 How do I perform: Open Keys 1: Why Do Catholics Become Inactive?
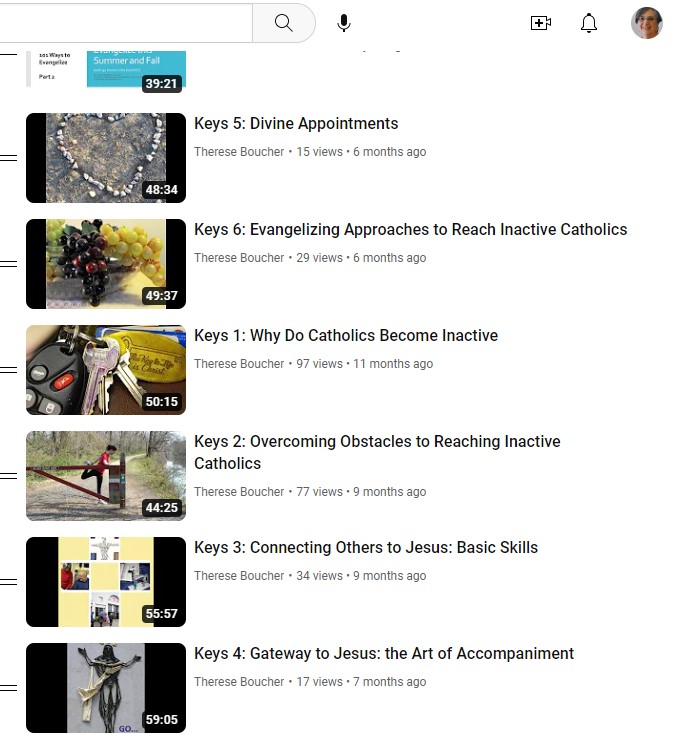click(346, 335)
